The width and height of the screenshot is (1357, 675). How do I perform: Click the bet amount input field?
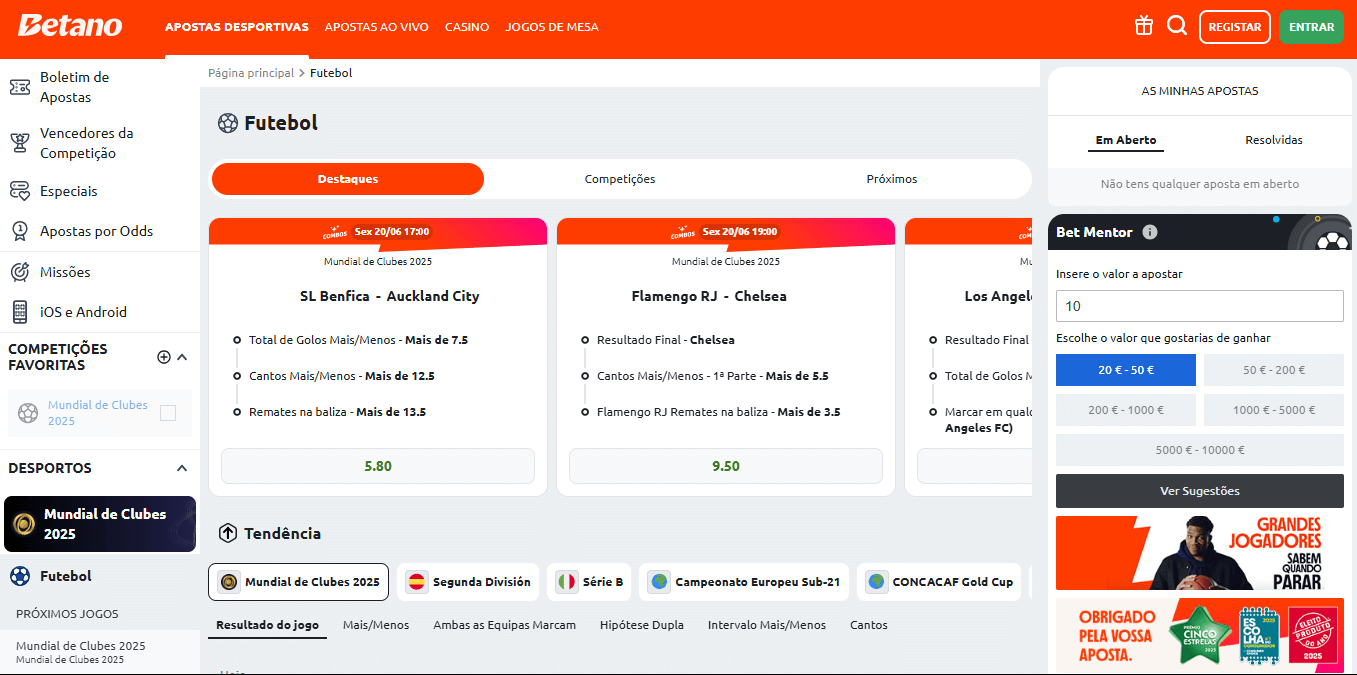tap(1200, 306)
